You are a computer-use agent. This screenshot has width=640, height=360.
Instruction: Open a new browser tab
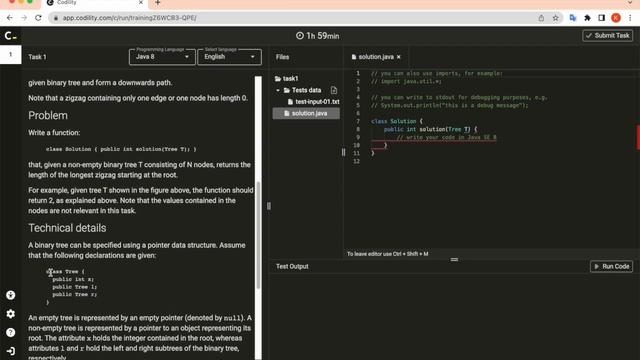click(158, 3)
